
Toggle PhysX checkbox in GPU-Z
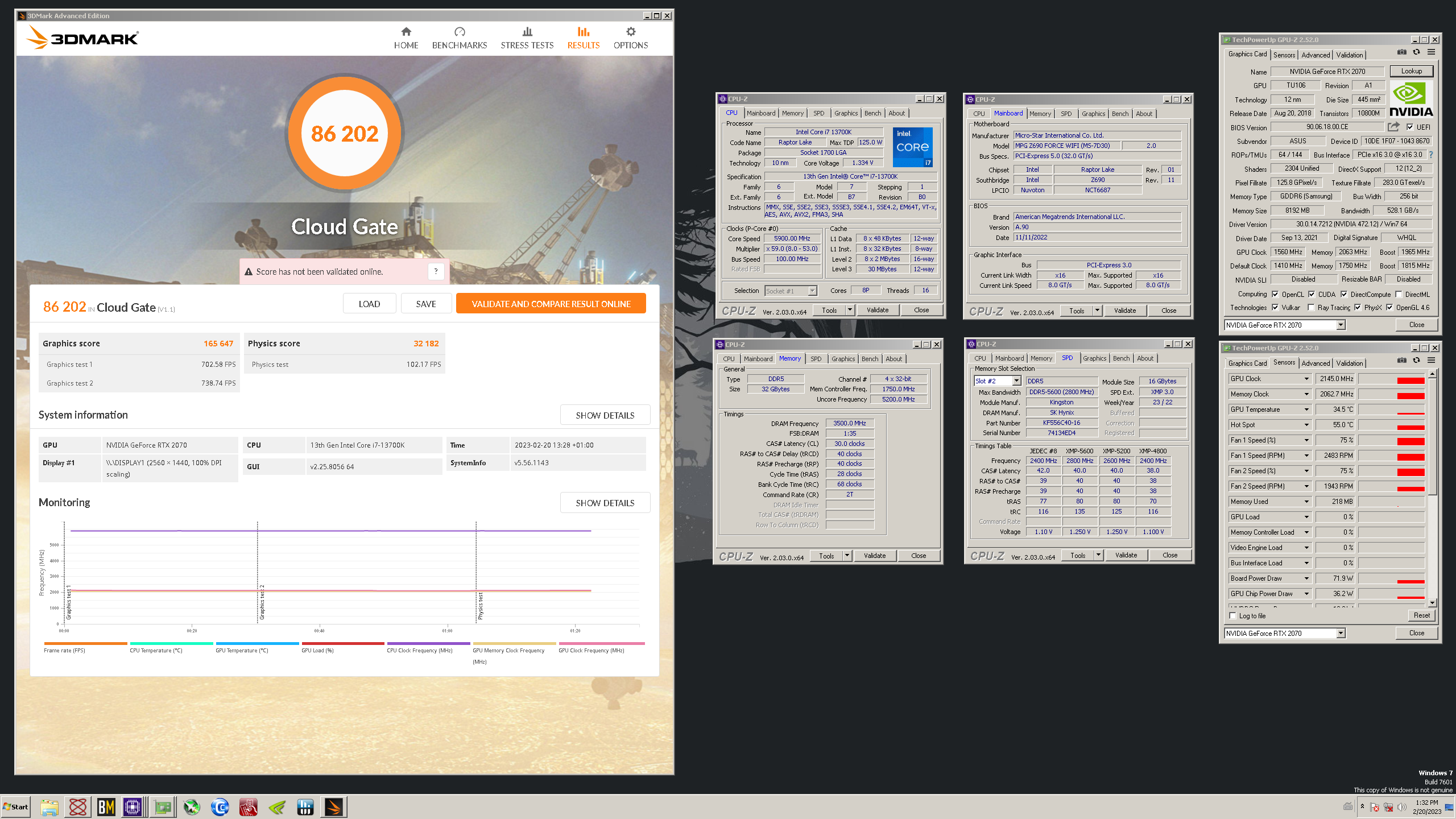(1358, 308)
